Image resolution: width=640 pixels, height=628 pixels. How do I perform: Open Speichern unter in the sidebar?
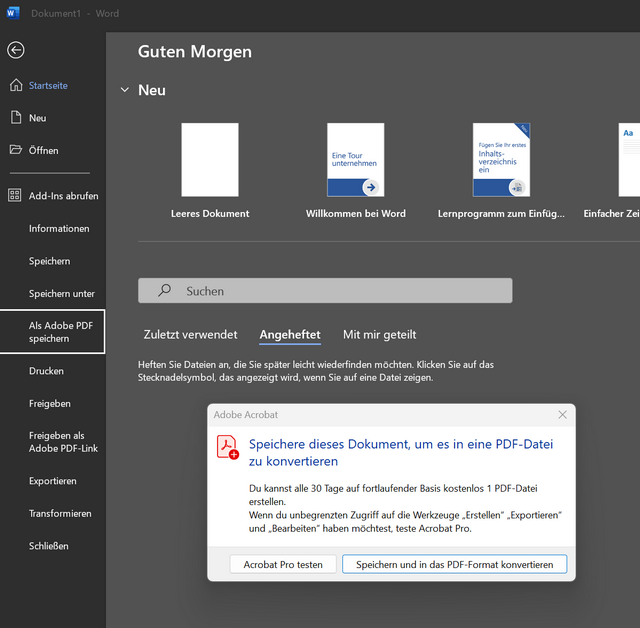[x=62, y=294]
